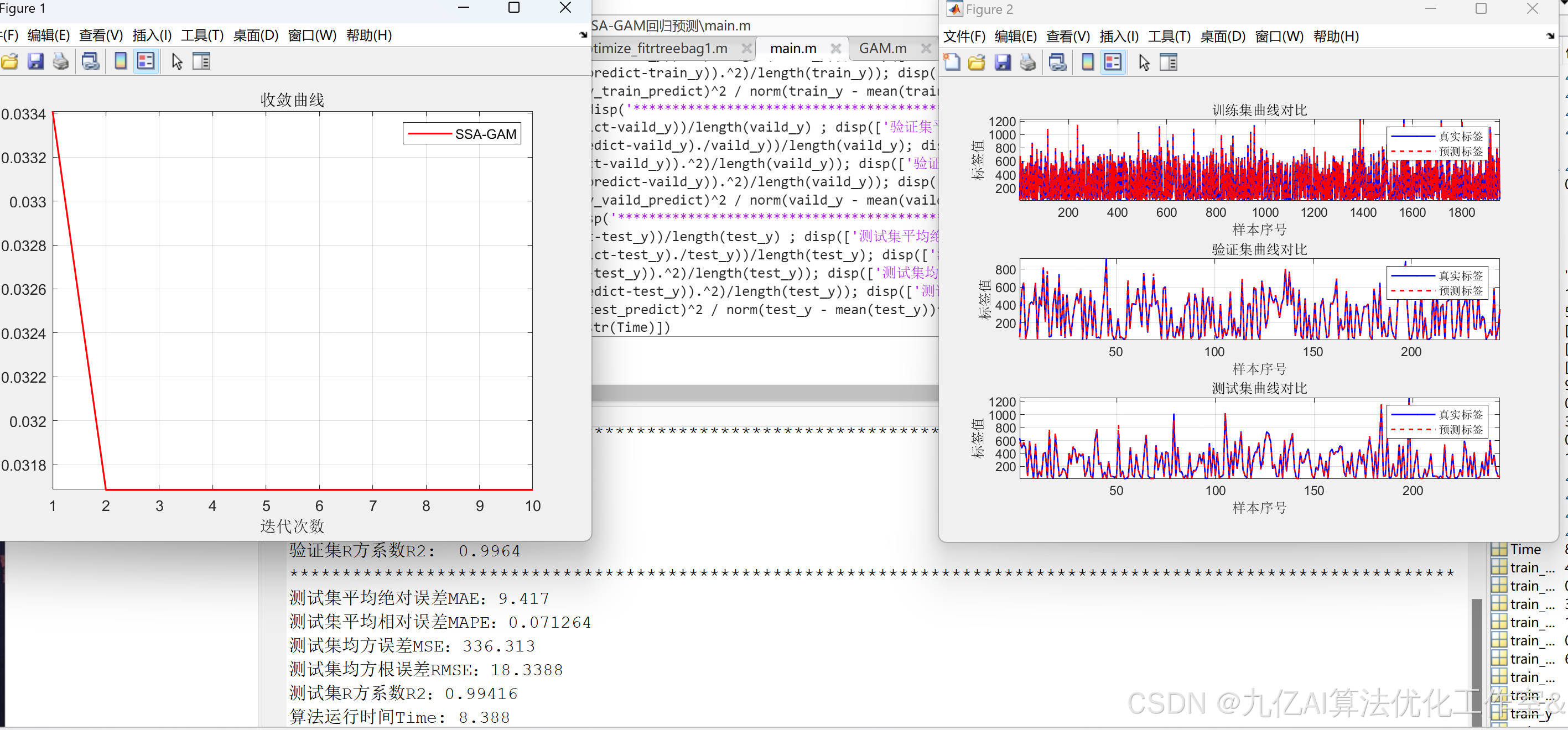Close the main.m editor tab

(x=837, y=48)
